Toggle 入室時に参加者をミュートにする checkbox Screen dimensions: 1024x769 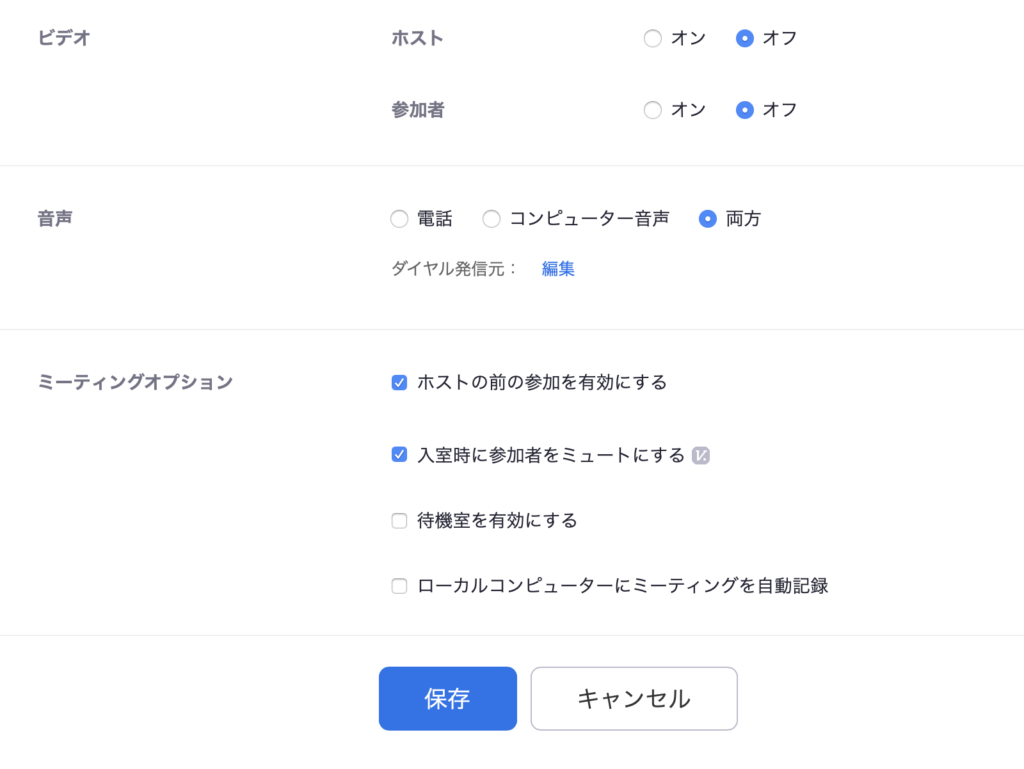click(399, 454)
